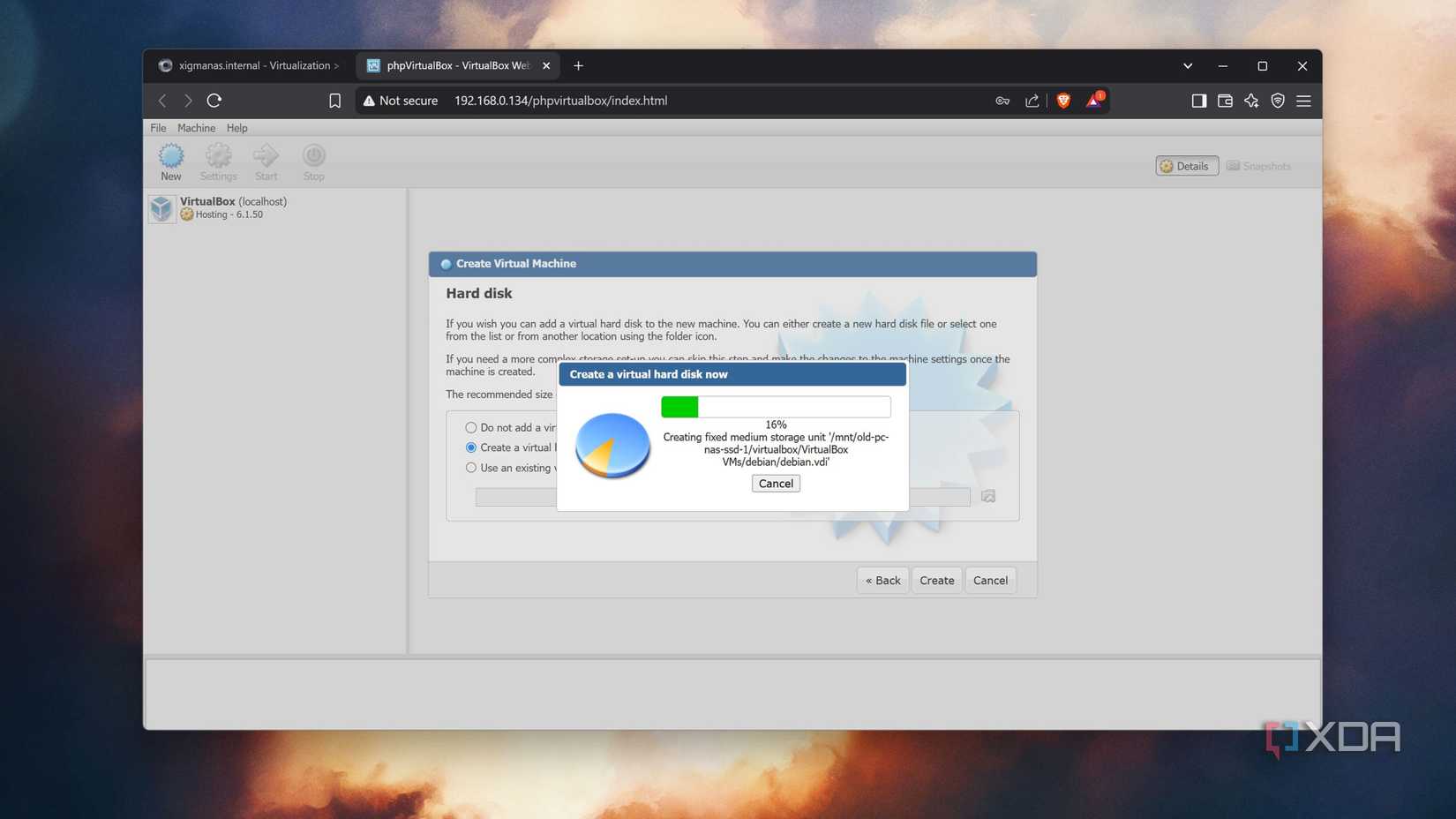Open the Leo AI sparkle icon
1456x819 pixels.
click(1251, 101)
